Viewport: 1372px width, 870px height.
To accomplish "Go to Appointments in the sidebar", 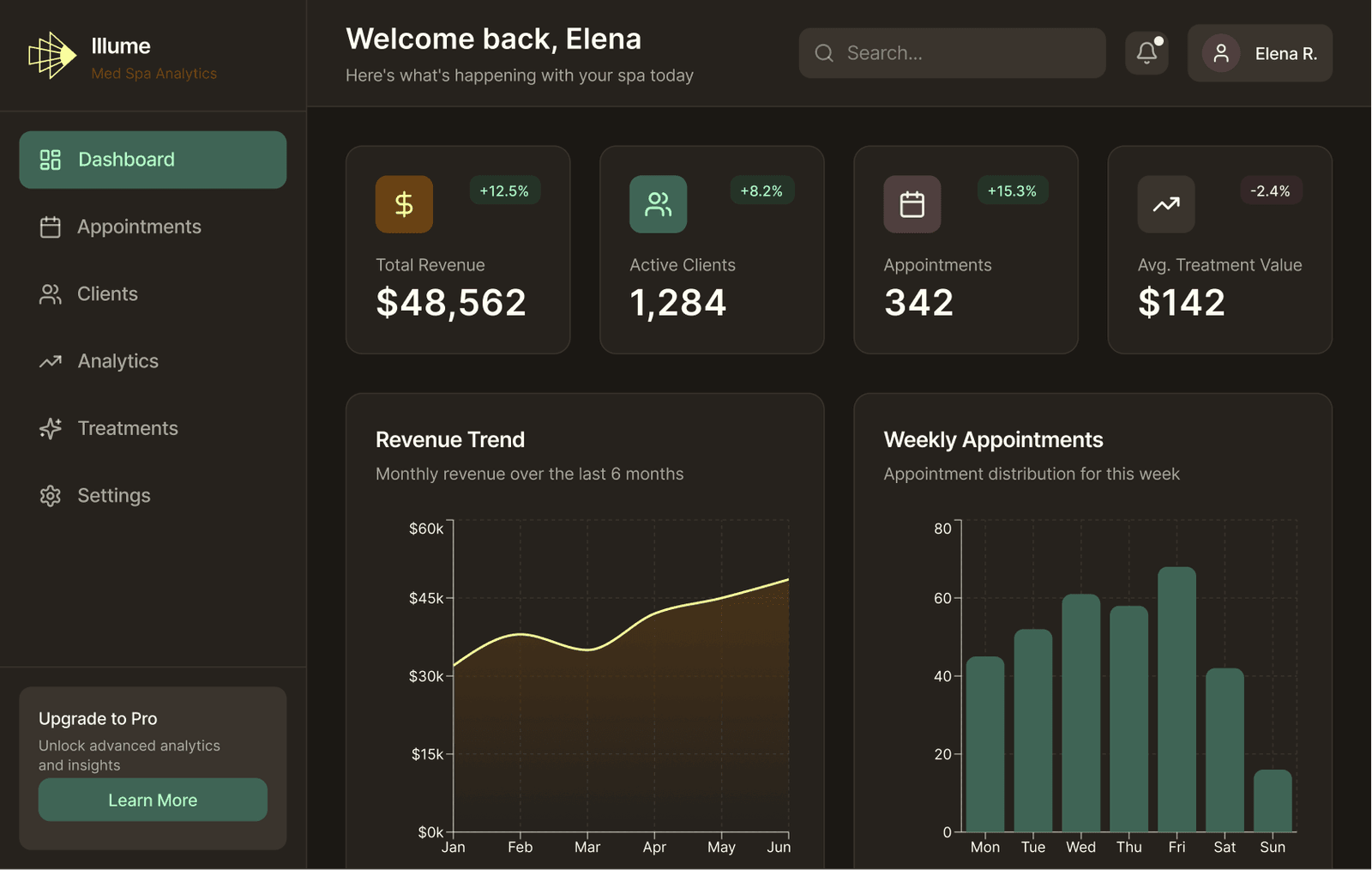I will (x=153, y=227).
